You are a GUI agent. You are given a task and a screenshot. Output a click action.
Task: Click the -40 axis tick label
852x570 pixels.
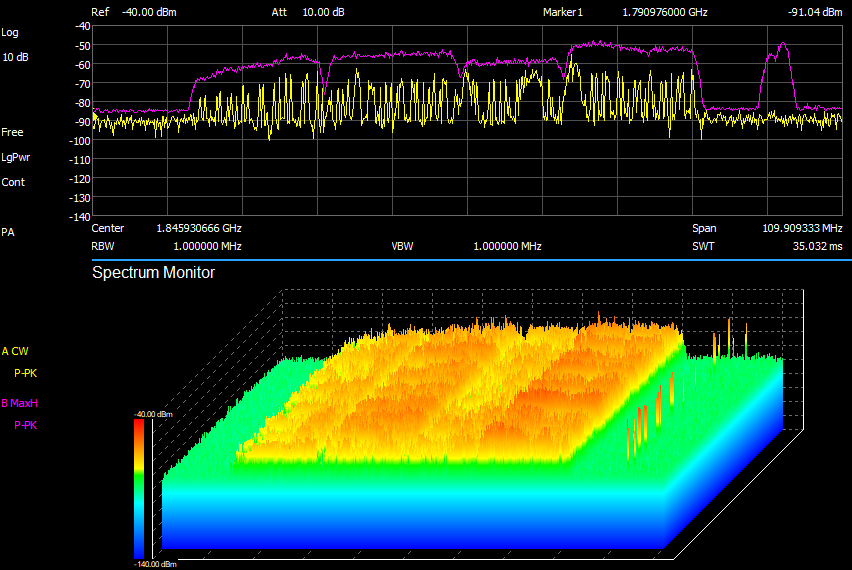pos(83,26)
